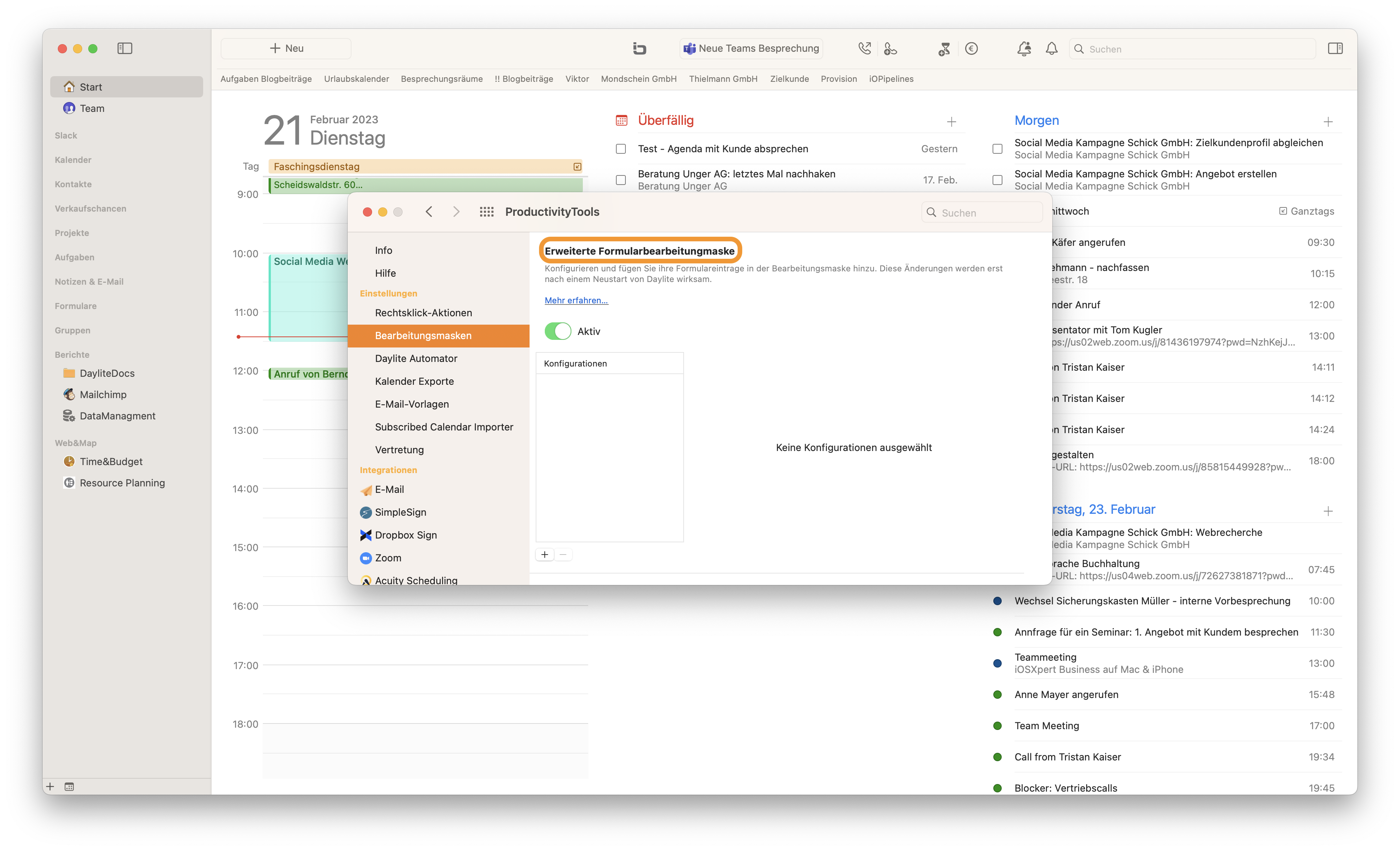Click the main Suchen search field

point(1192,49)
